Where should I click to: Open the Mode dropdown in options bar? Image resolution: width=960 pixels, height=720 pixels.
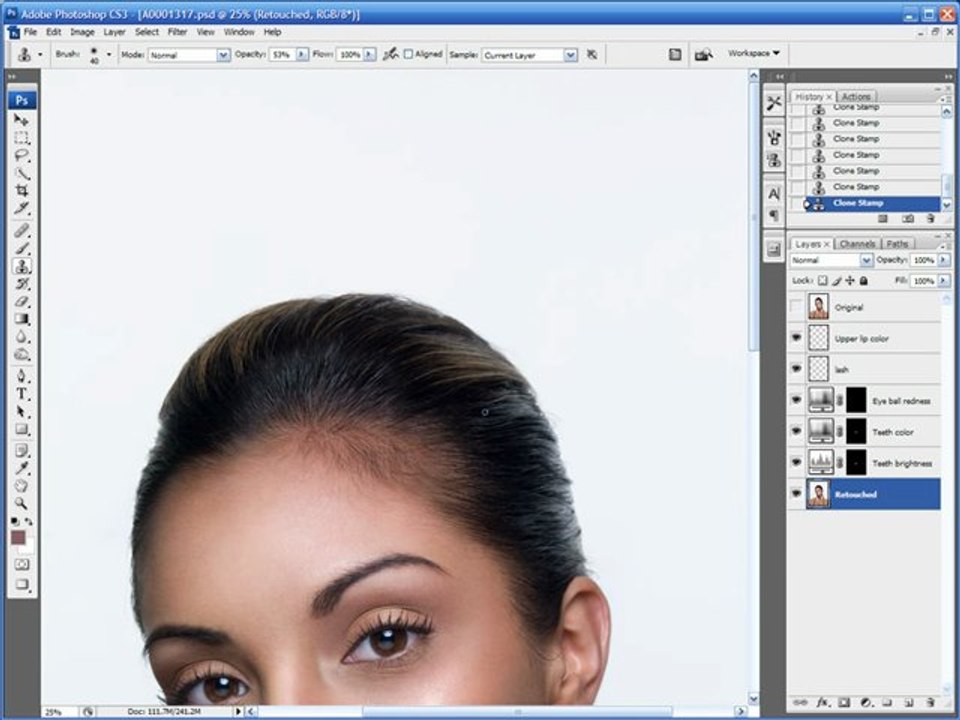tap(223, 55)
